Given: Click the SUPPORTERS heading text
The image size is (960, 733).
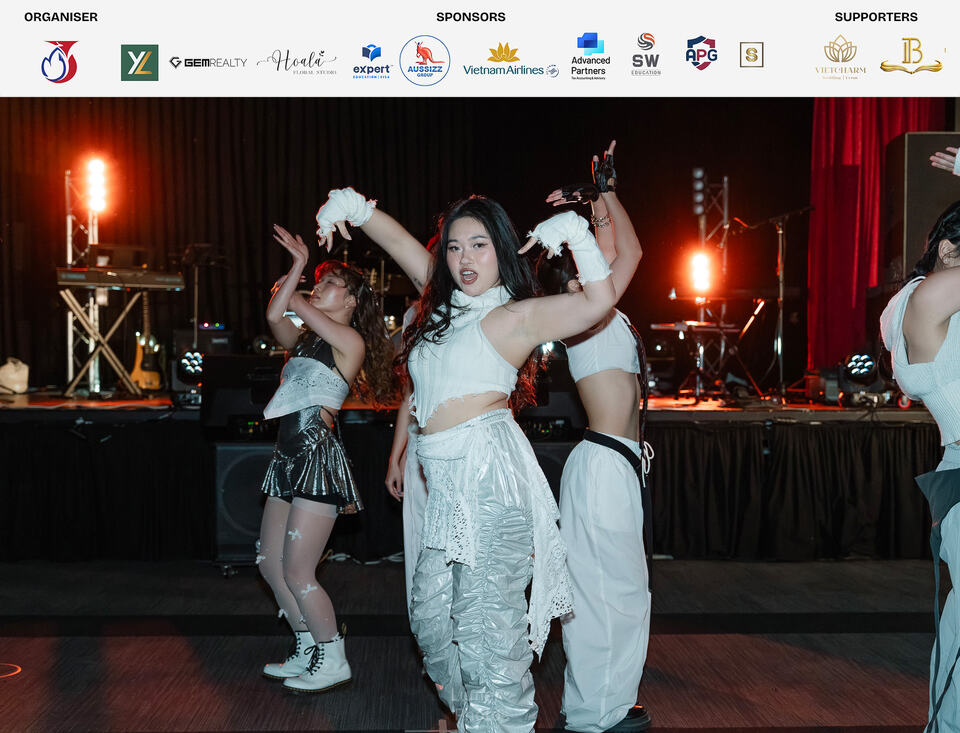Looking at the screenshot, I should (x=876, y=17).
